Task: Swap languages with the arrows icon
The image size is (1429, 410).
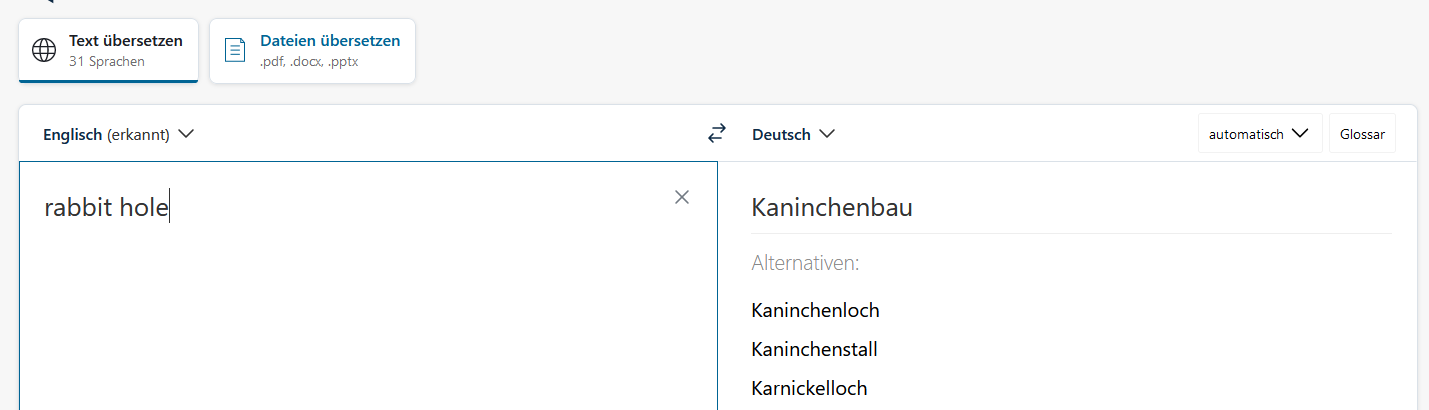Action: pyautogui.click(x=717, y=133)
